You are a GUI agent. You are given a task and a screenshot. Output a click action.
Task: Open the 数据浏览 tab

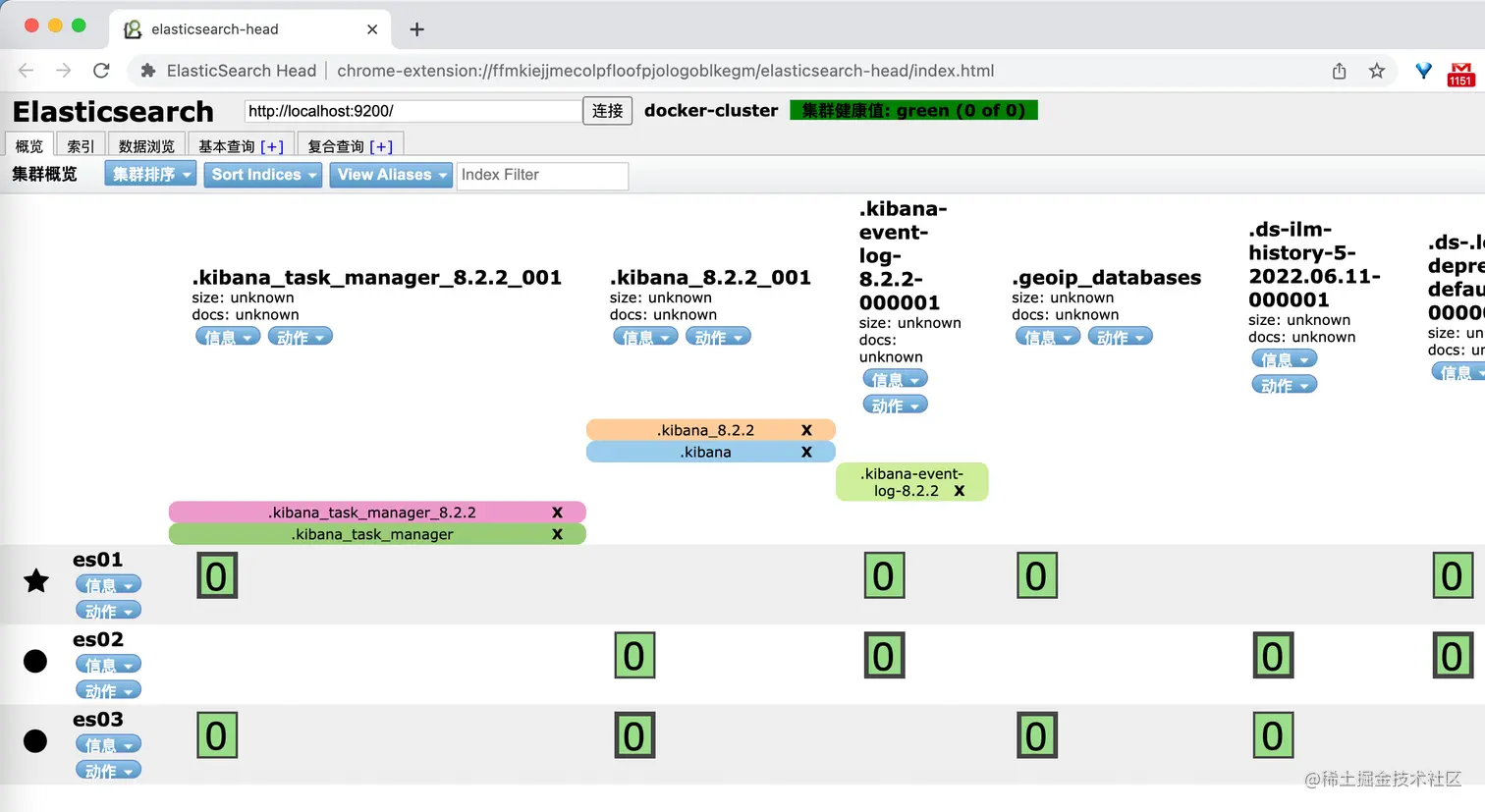pos(146,145)
